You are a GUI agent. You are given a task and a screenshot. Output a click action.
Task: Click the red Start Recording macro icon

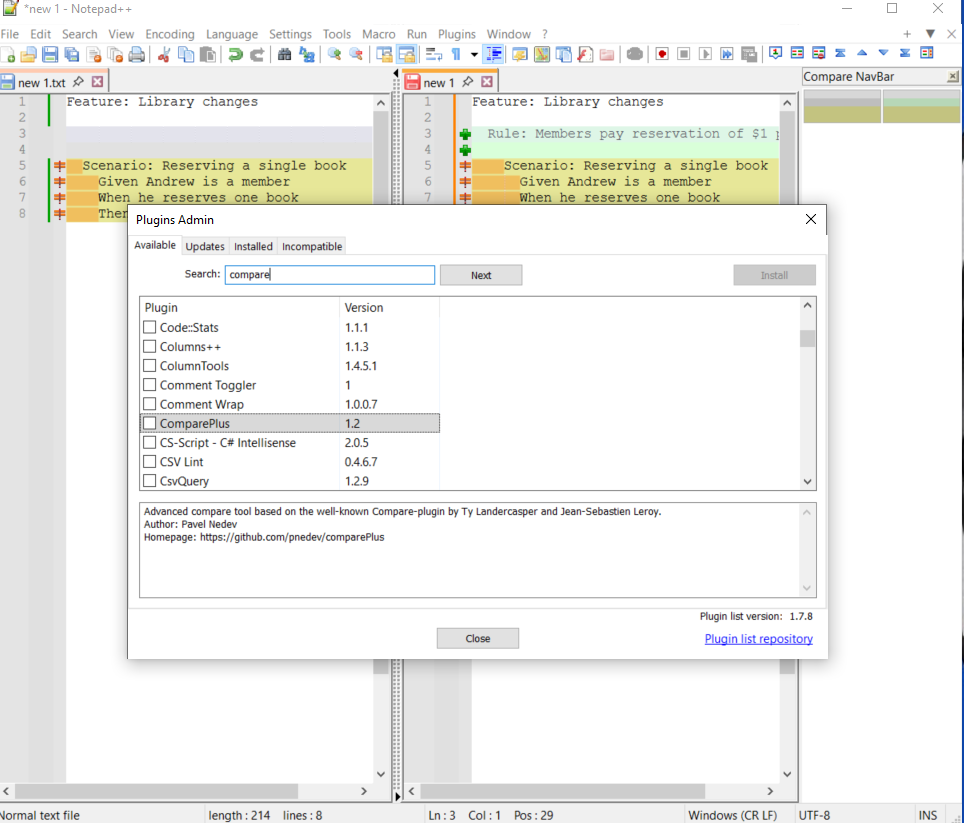[662, 54]
